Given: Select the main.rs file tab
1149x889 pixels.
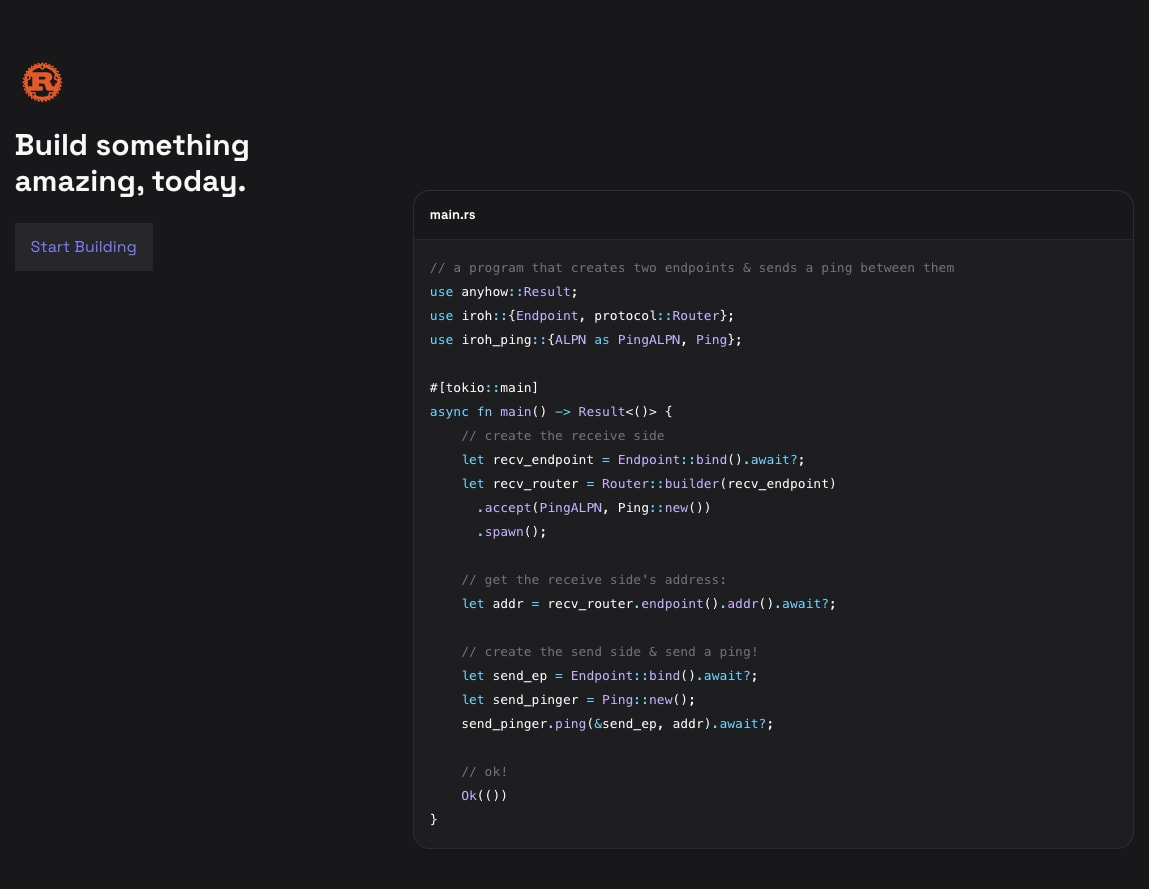Looking at the screenshot, I should pos(452,215).
